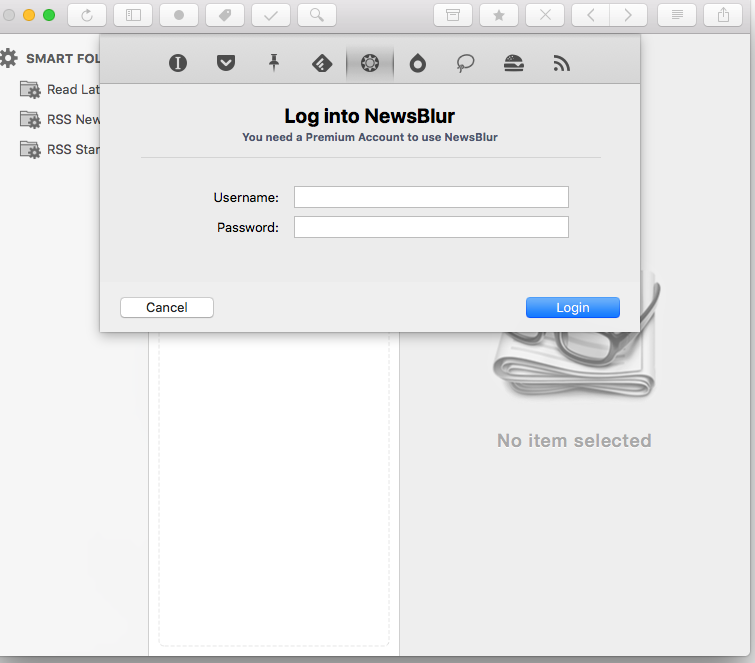Viewport: 755px width, 663px height.
Task: Open the RSS Starred smart folder
Action: tap(59, 150)
